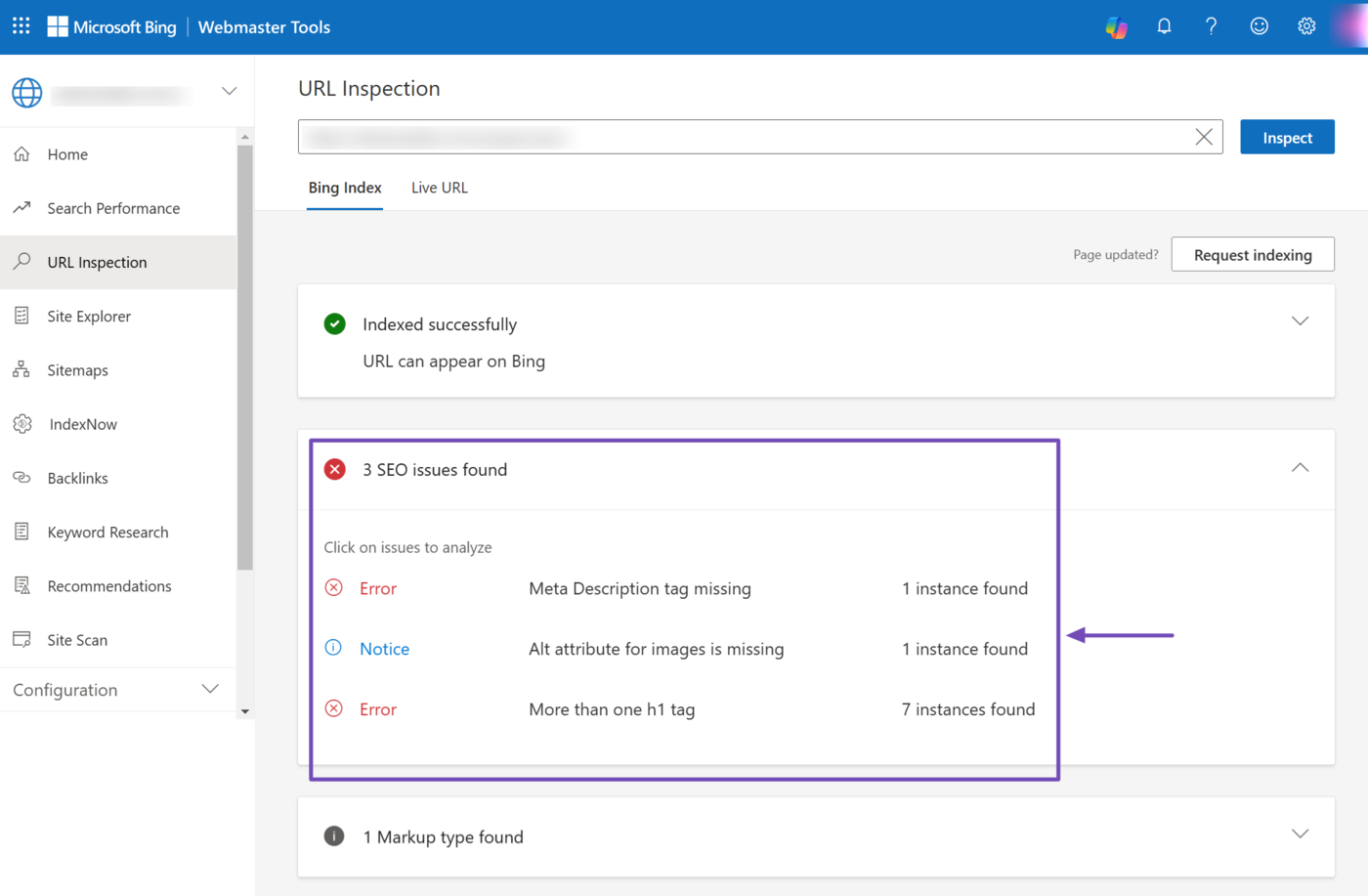Viewport: 1368px width, 896px height.
Task: Click the Backlinks link icon in sidebar
Action: point(21,478)
